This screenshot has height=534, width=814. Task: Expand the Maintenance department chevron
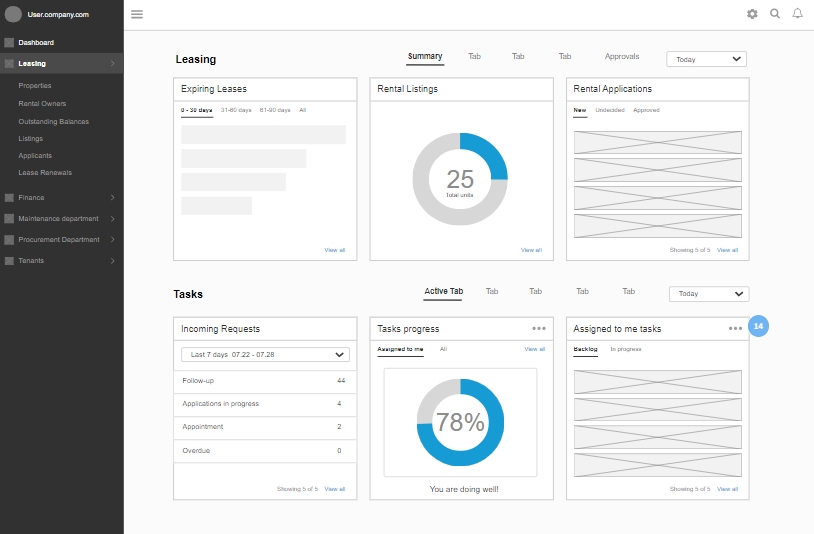coord(113,218)
